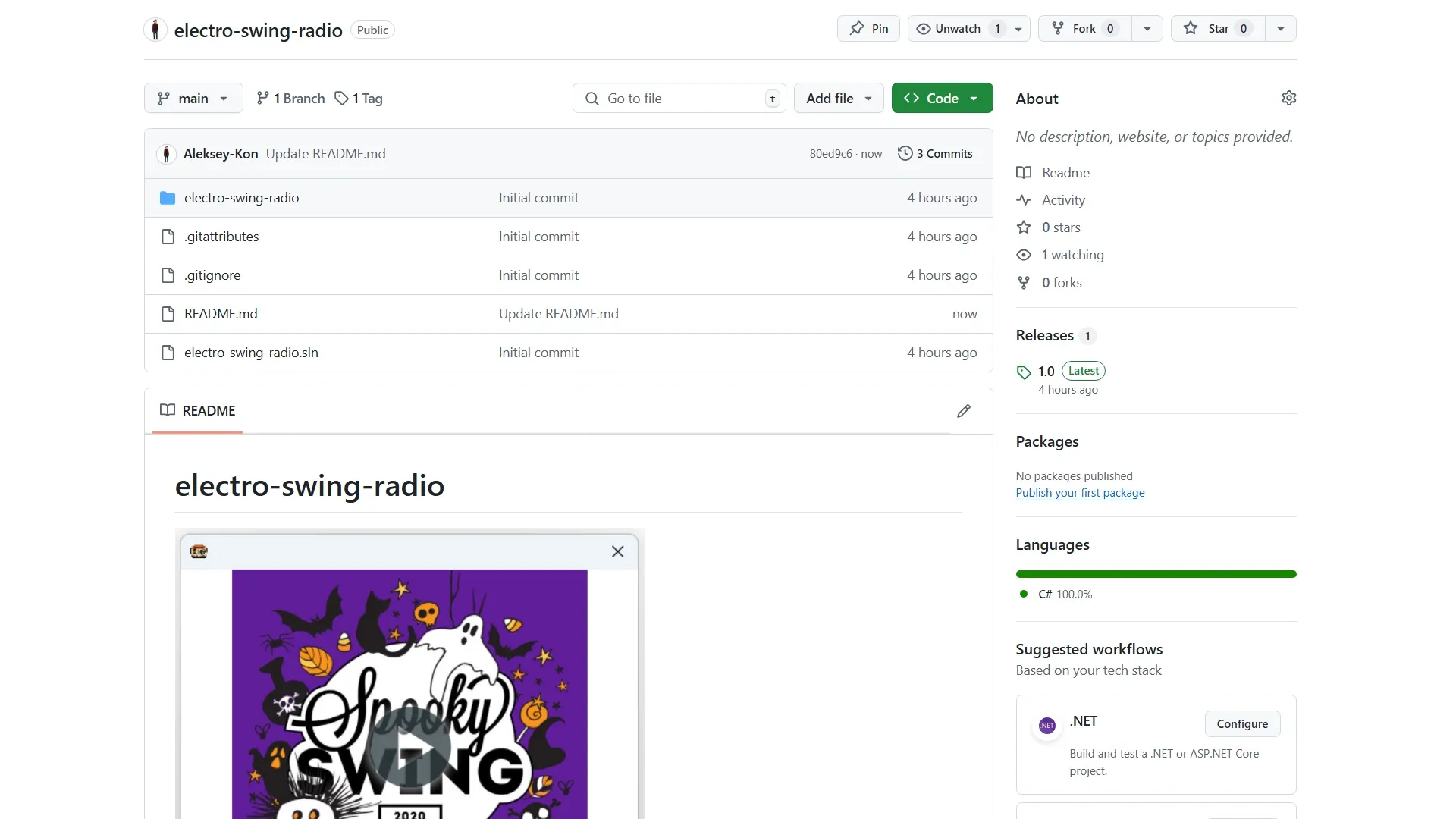Open the Add file dropdown
The image size is (1456, 819).
[839, 98]
